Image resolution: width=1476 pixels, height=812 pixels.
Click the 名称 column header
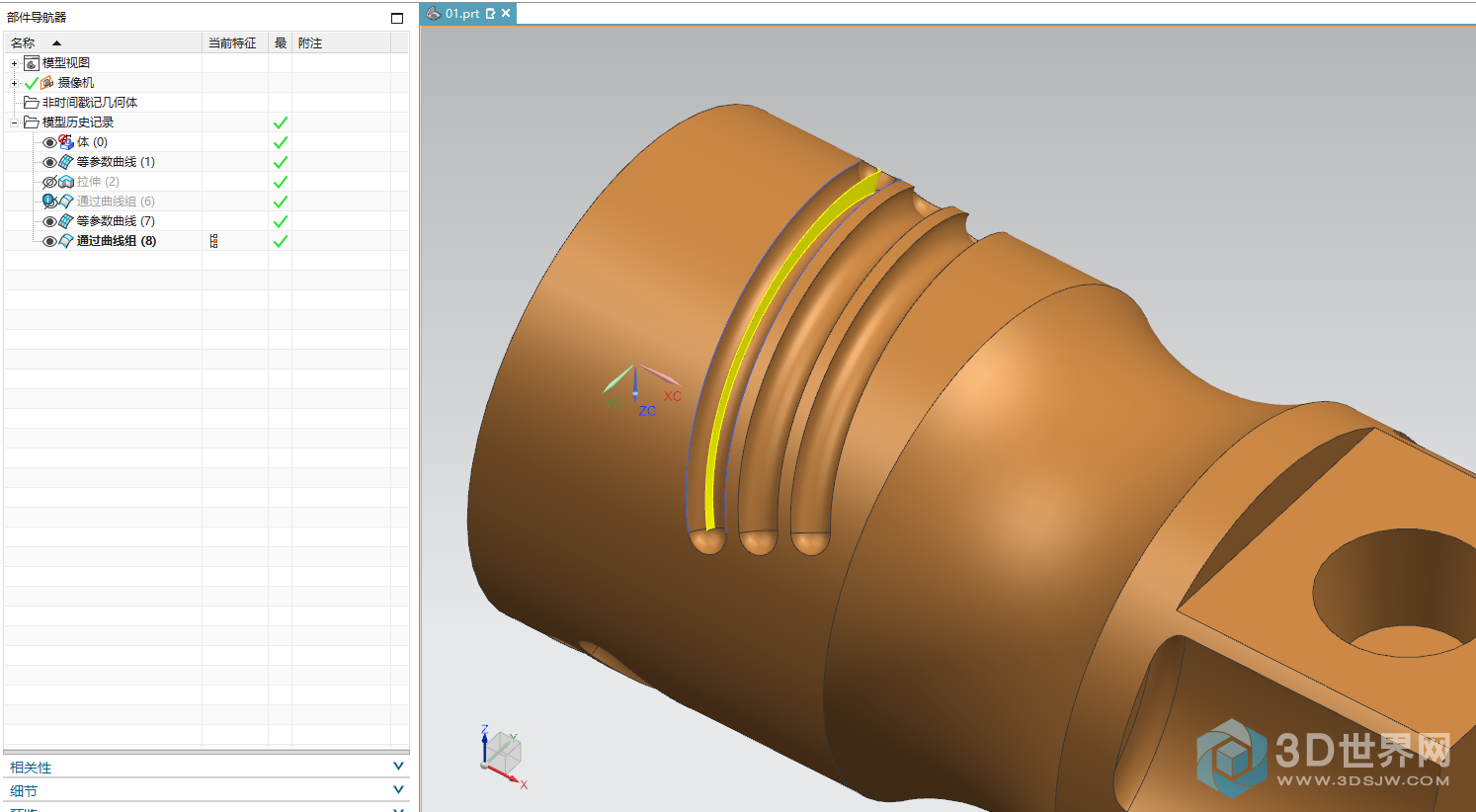[x=104, y=43]
